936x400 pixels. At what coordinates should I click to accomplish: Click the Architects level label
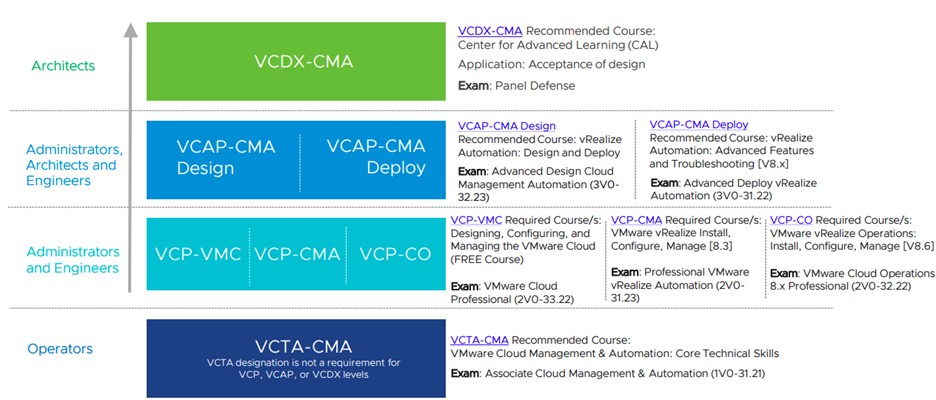click(63, 66)
